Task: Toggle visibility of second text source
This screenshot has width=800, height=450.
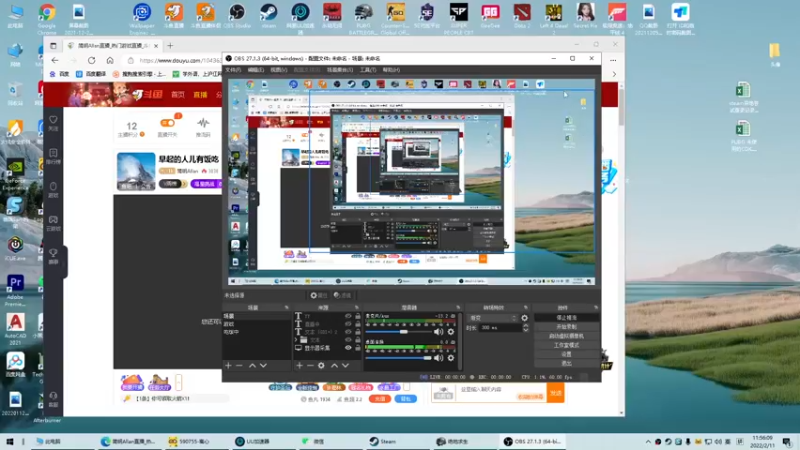Action: 348,324
